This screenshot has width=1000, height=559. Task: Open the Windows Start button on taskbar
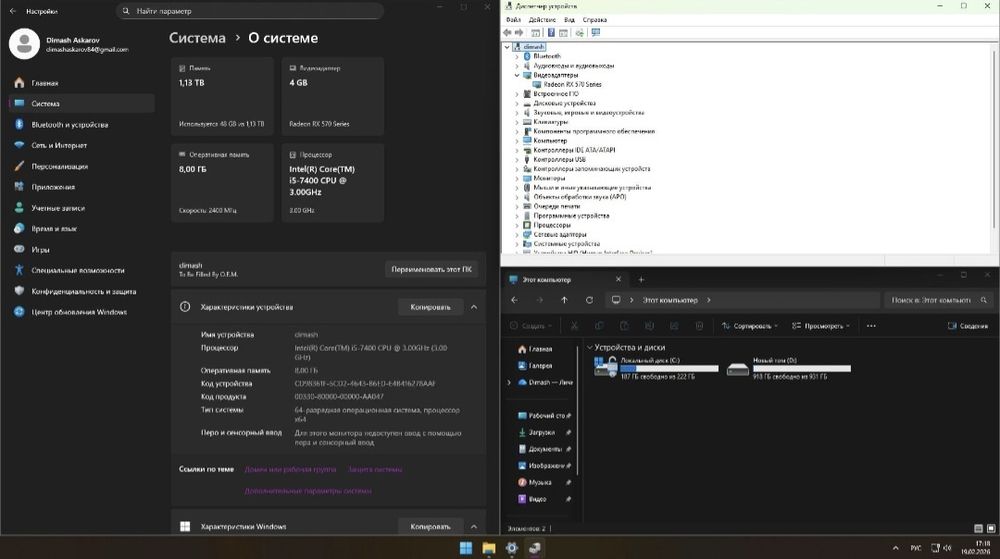(466, 548)
